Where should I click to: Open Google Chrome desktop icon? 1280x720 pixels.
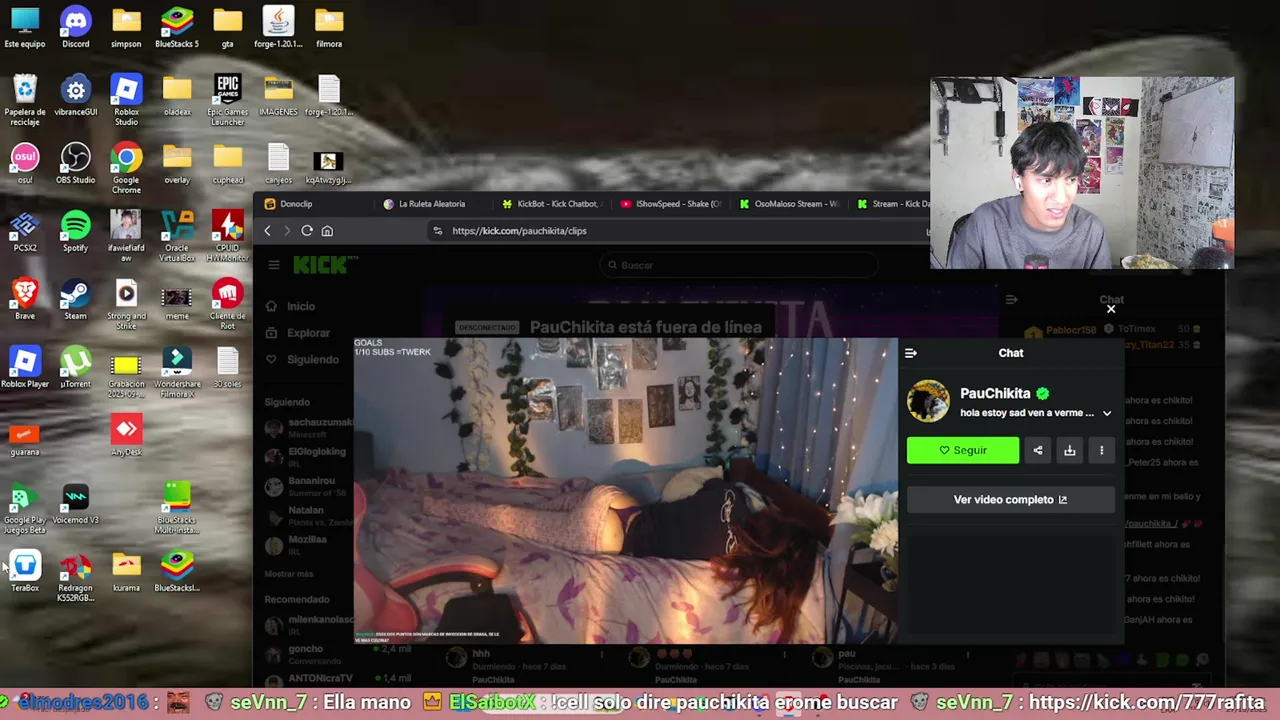(126, 168)
